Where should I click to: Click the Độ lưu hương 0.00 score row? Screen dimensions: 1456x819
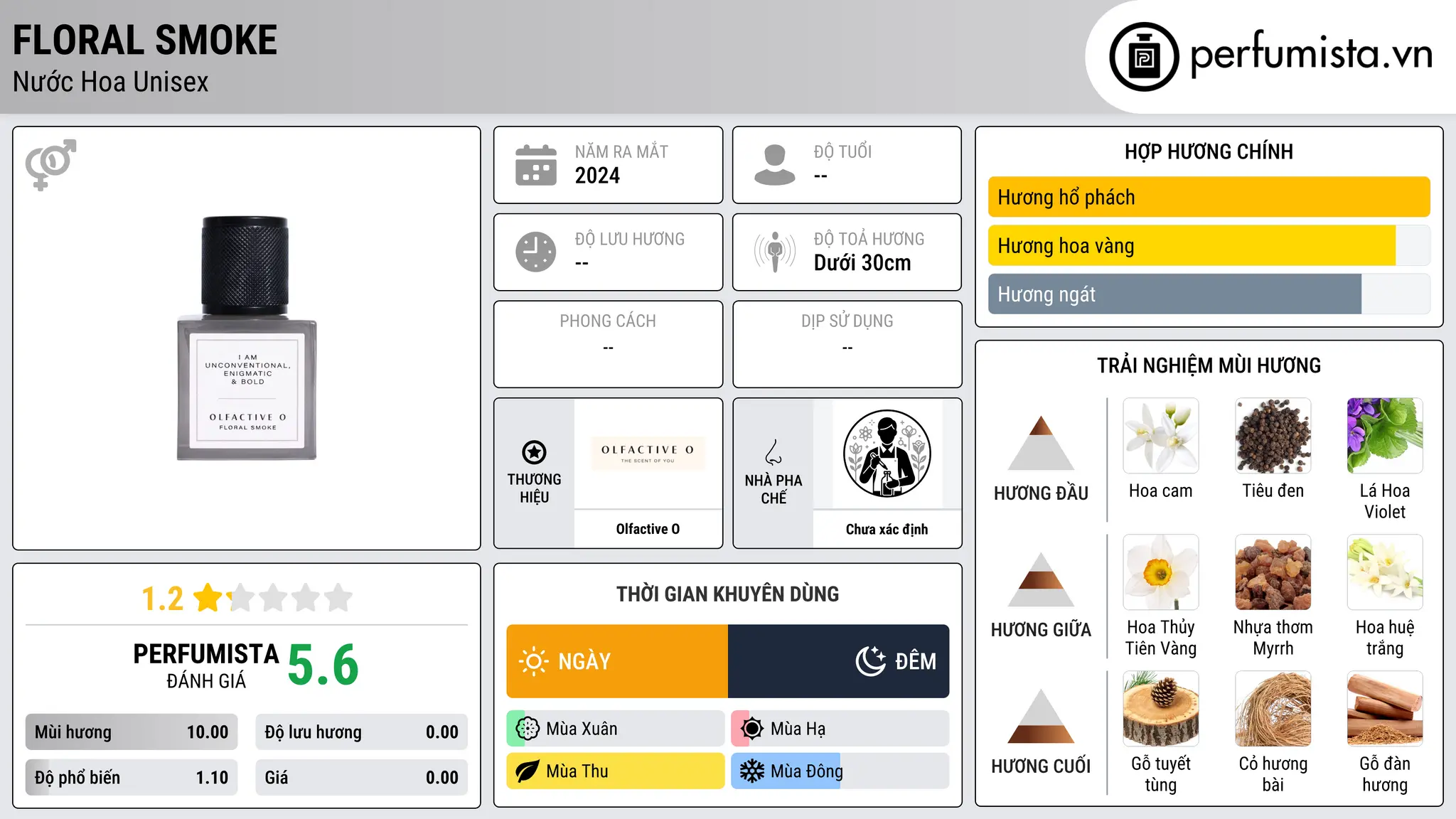[x=361, y=732]
